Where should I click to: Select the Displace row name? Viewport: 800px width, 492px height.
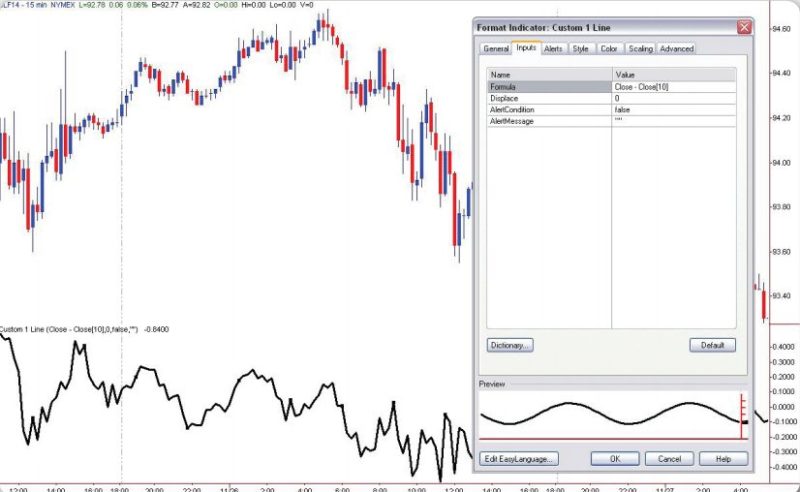pos(549,99)
